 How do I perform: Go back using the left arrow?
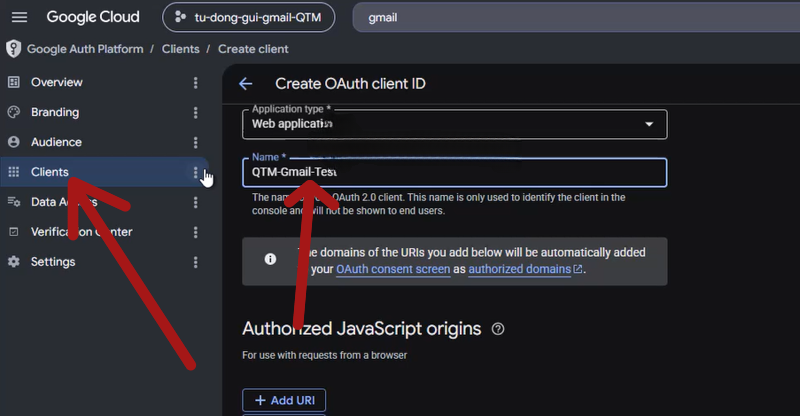pos(245,84)
